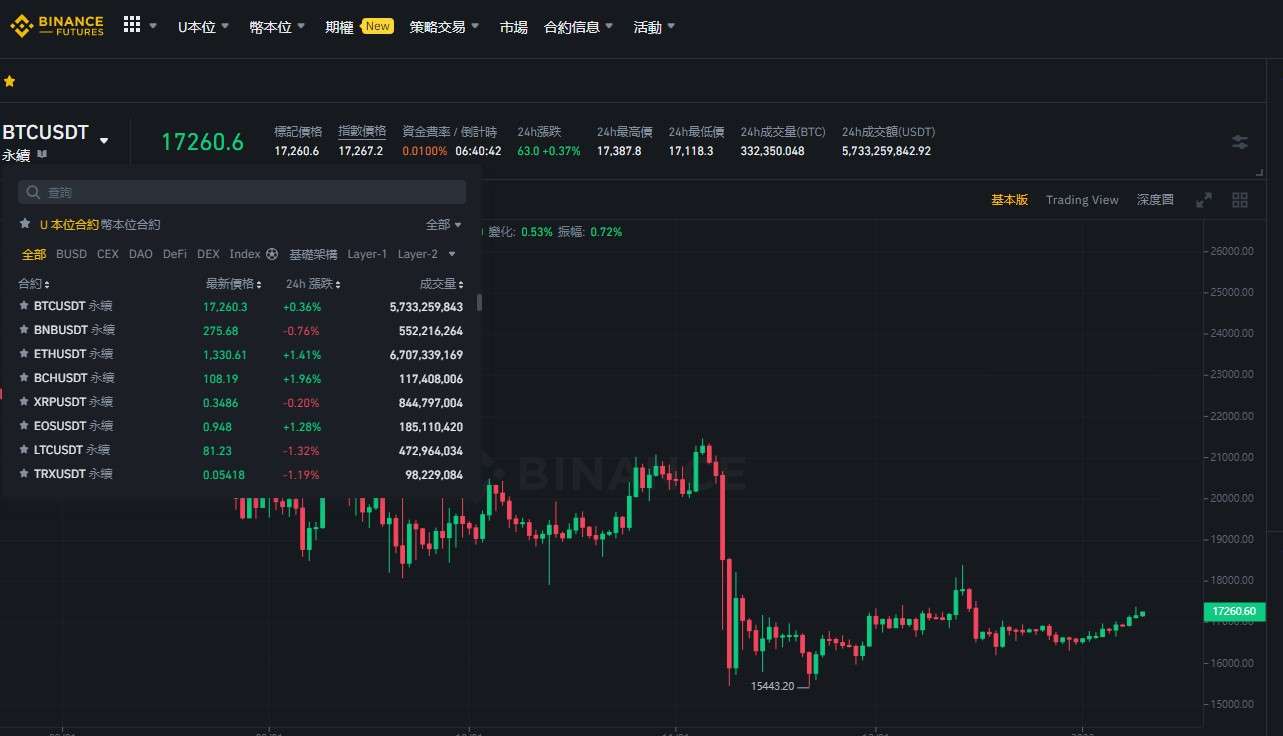Toggle the BTCUSDT symbol selector arrow
1283x736 pixels.
tap(104, 141)
